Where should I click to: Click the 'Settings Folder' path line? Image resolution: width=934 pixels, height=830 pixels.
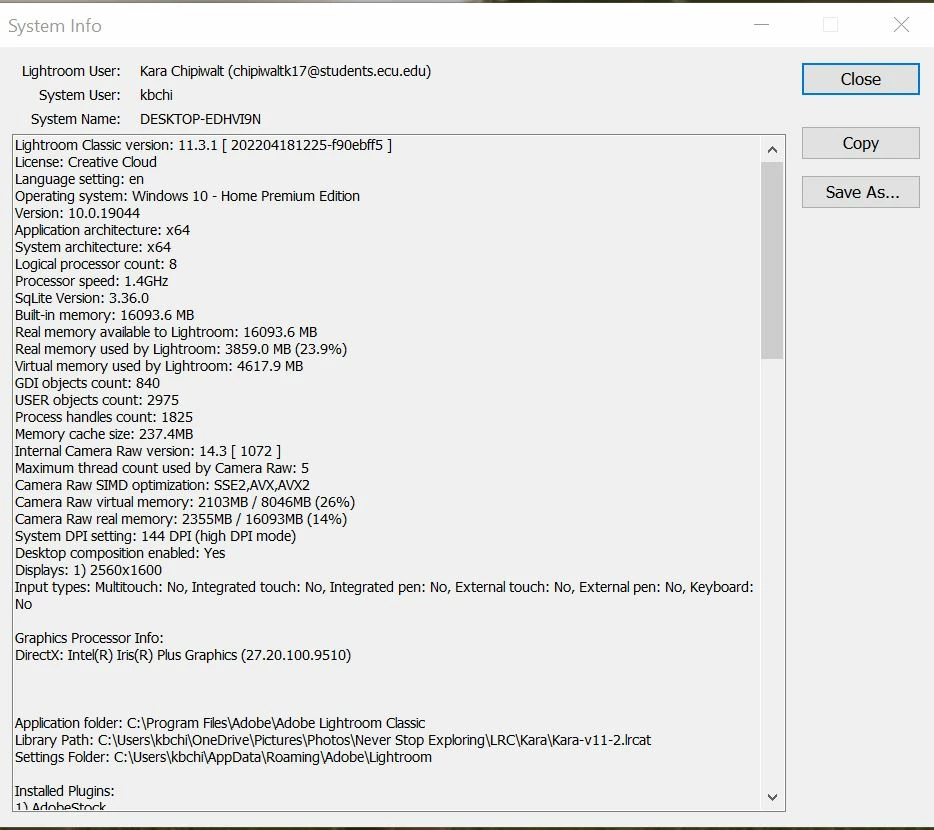[223, 757]
